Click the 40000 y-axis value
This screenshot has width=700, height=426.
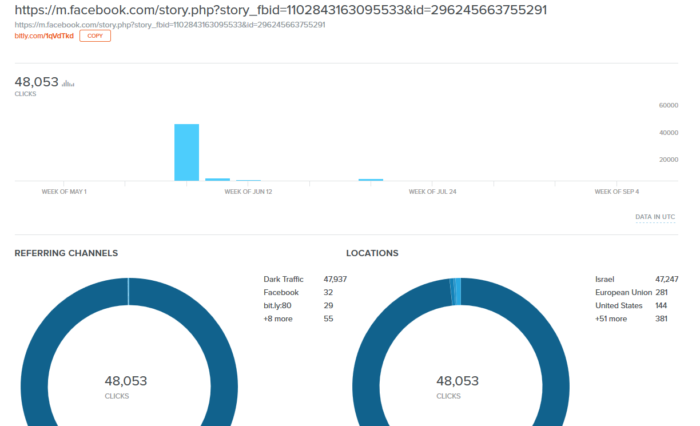pyautogui.click(x=668, y=133)
